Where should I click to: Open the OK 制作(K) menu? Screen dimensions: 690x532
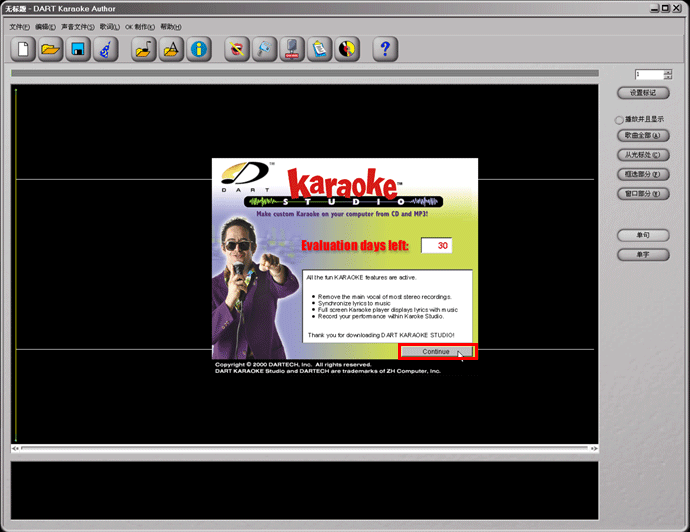pyautogui.click(x=140, y=27)
